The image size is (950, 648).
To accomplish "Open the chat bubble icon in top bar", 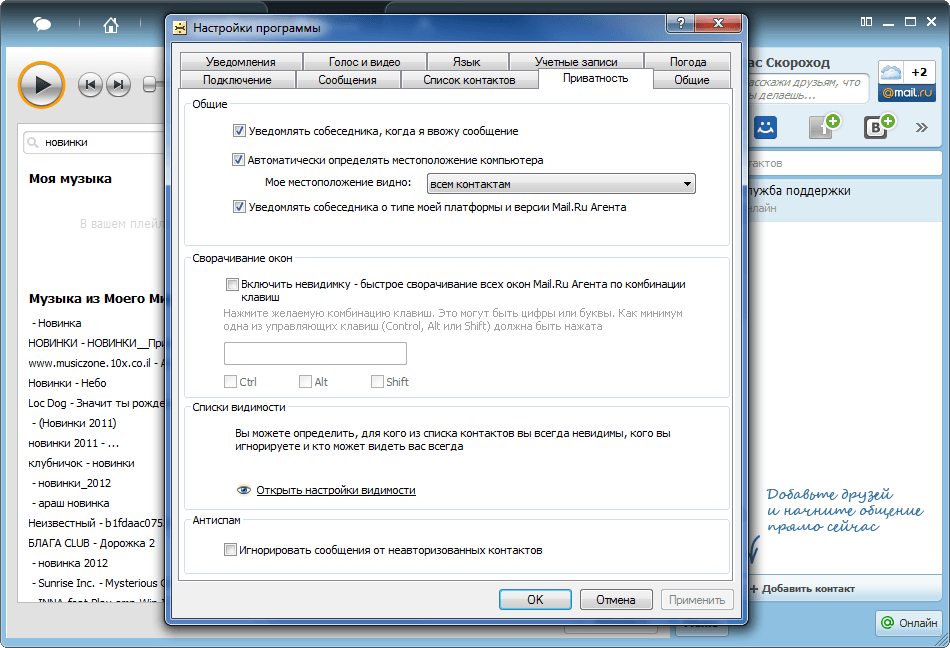I will click(42, 25).
